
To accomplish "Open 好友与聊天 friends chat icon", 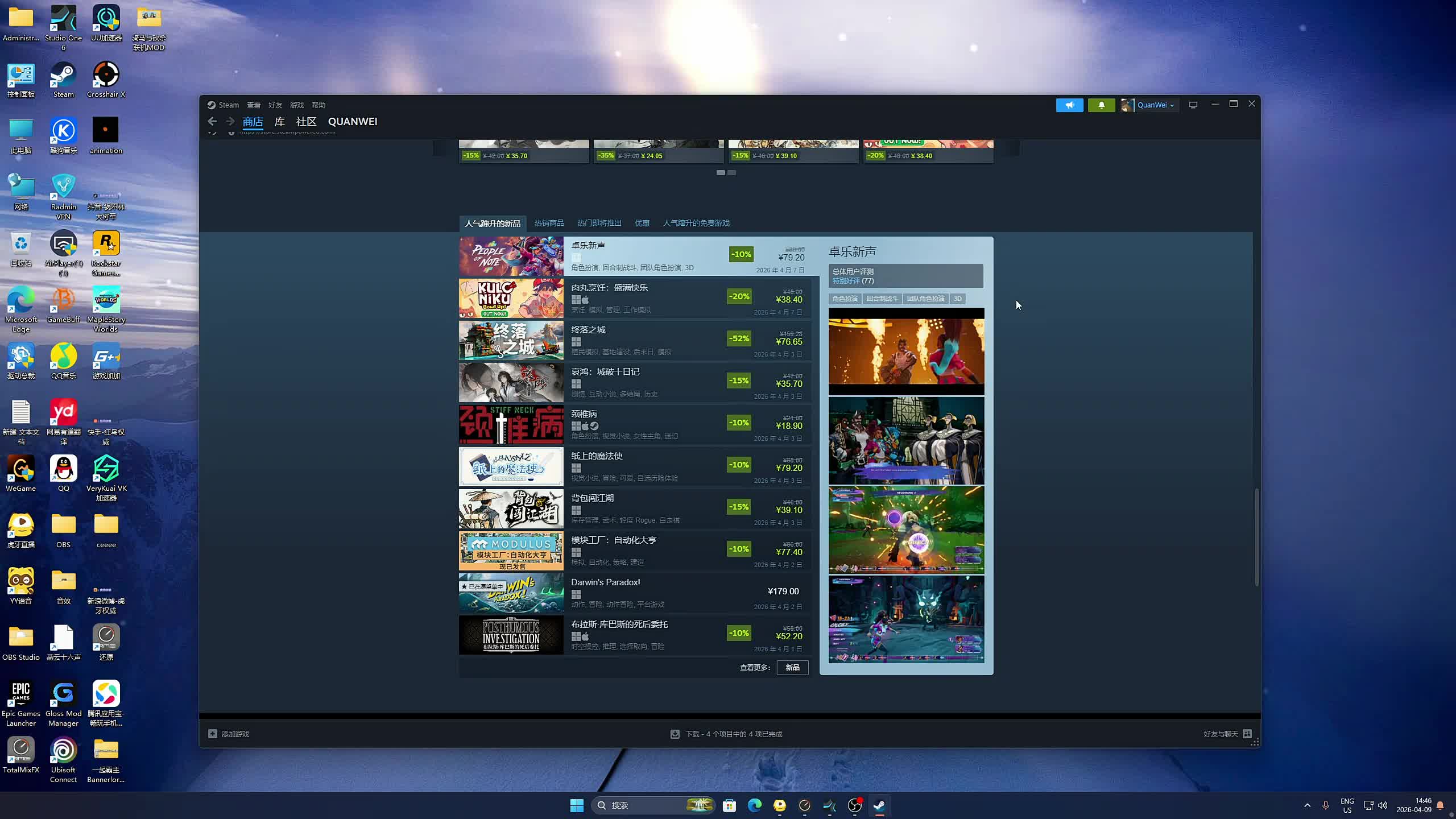I will click(1247, 734).
